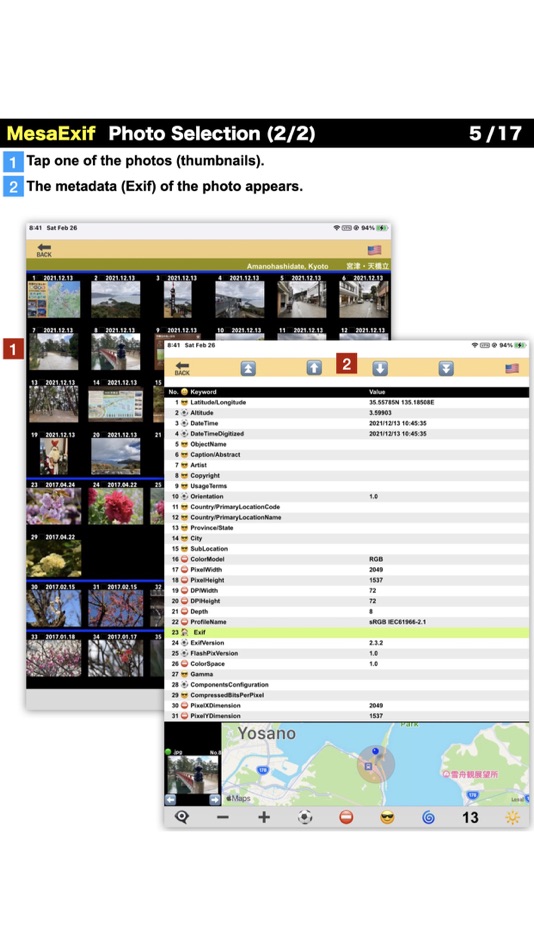Tap the right arrow under the preview photo
The width and height of the screenshot is (534, 950).
[x=215, y=799]
